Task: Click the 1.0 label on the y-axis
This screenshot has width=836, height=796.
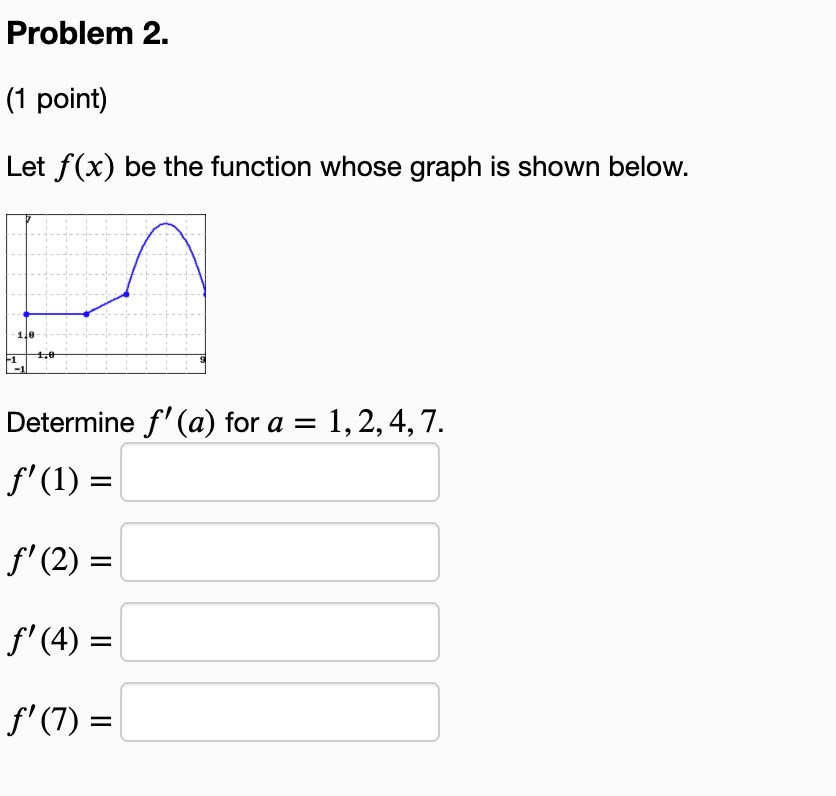Action: pos(25,335)
